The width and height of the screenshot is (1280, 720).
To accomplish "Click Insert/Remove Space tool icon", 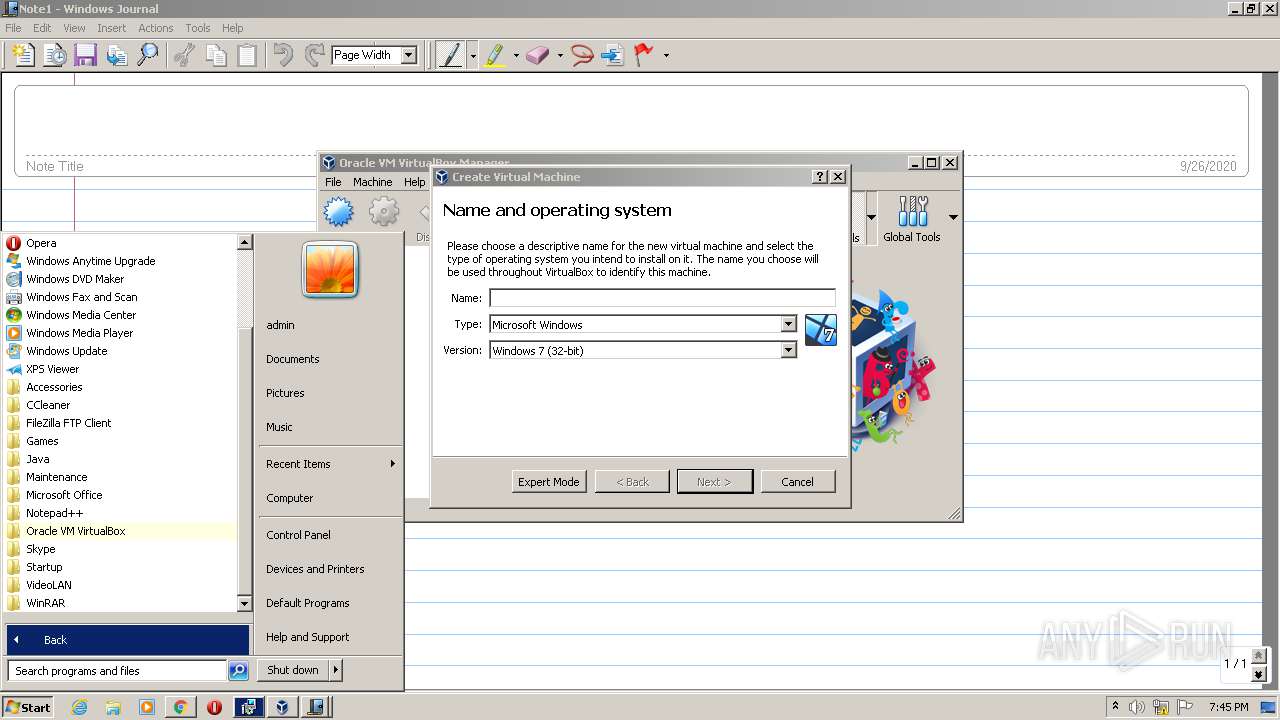I will 612,55.
